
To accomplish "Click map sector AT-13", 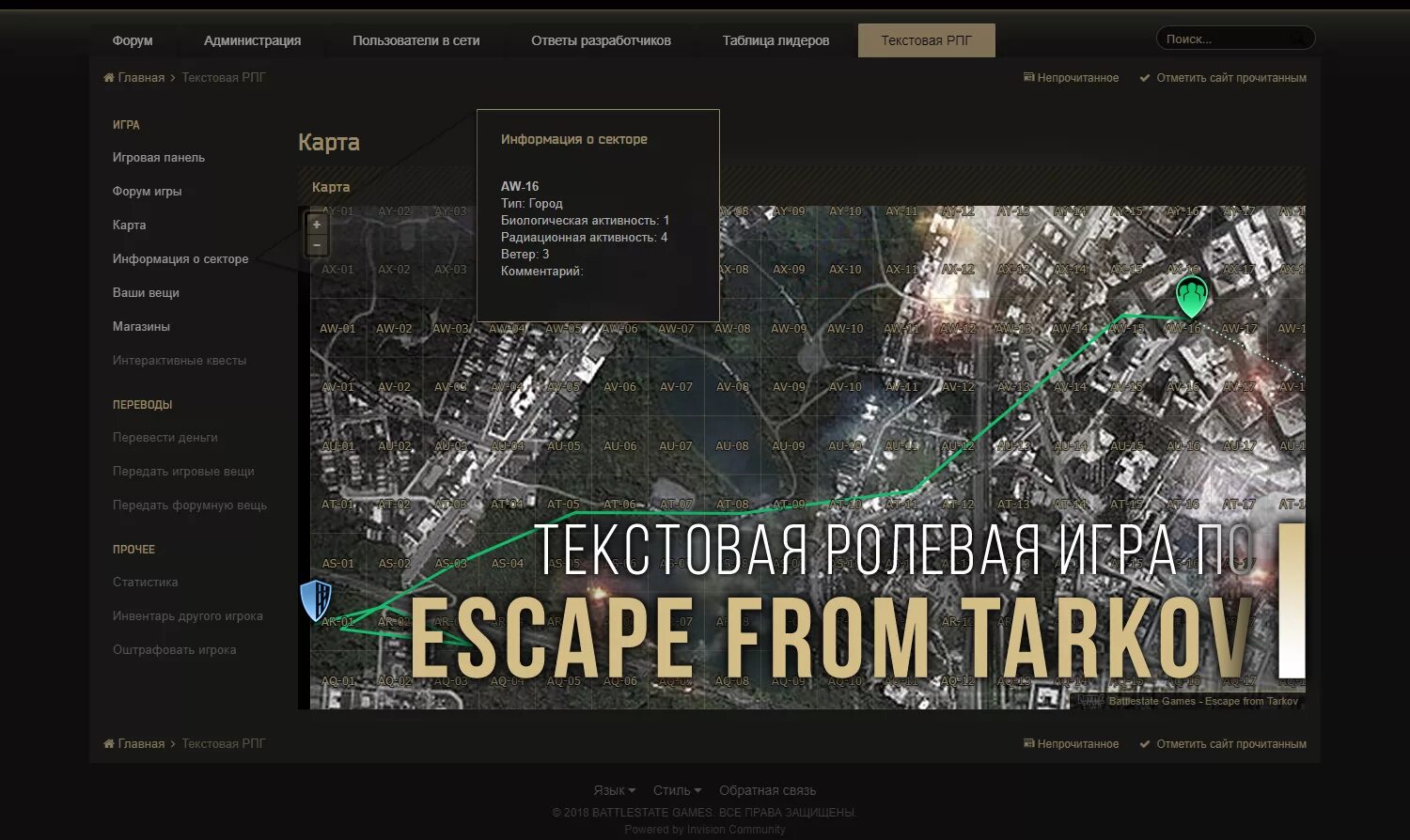I will coord(1013,505).
